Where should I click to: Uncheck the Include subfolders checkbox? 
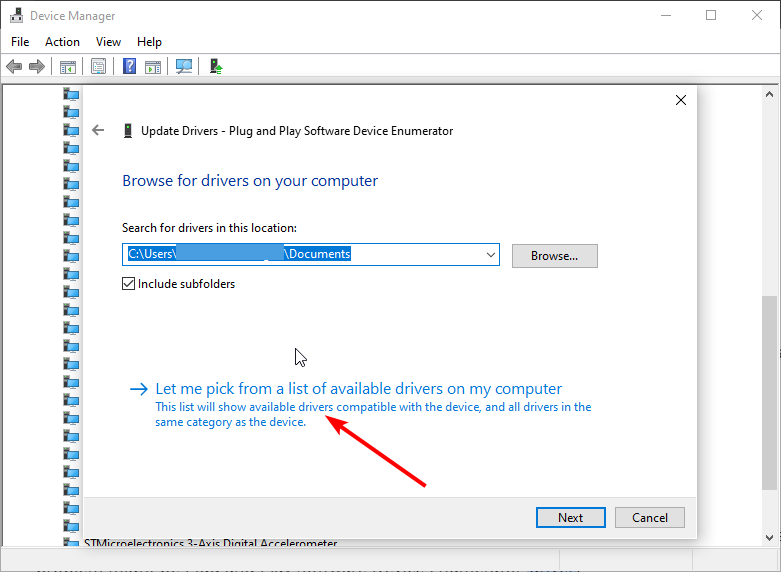pos(129,284)
